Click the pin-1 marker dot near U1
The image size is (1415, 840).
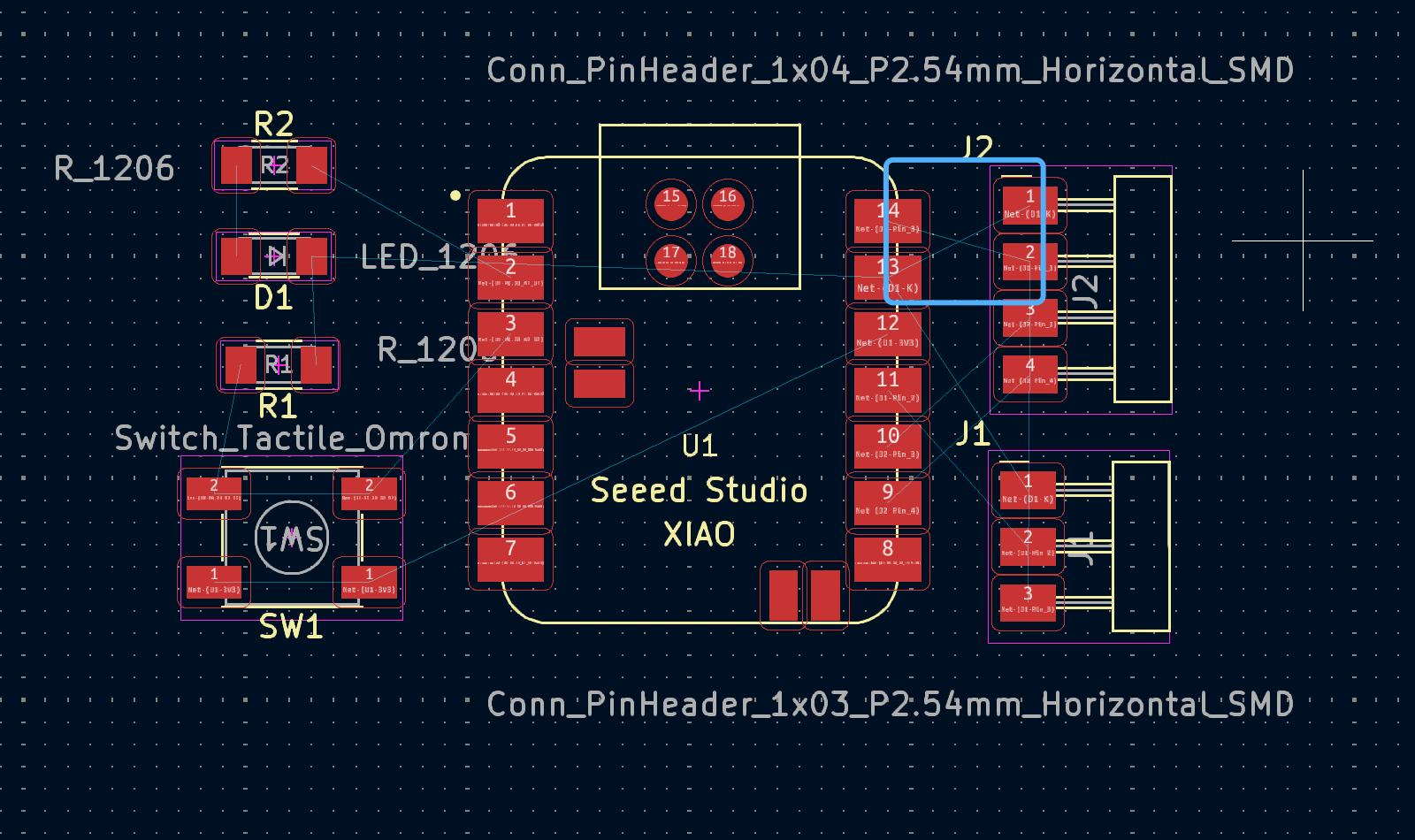pos(455,195)
